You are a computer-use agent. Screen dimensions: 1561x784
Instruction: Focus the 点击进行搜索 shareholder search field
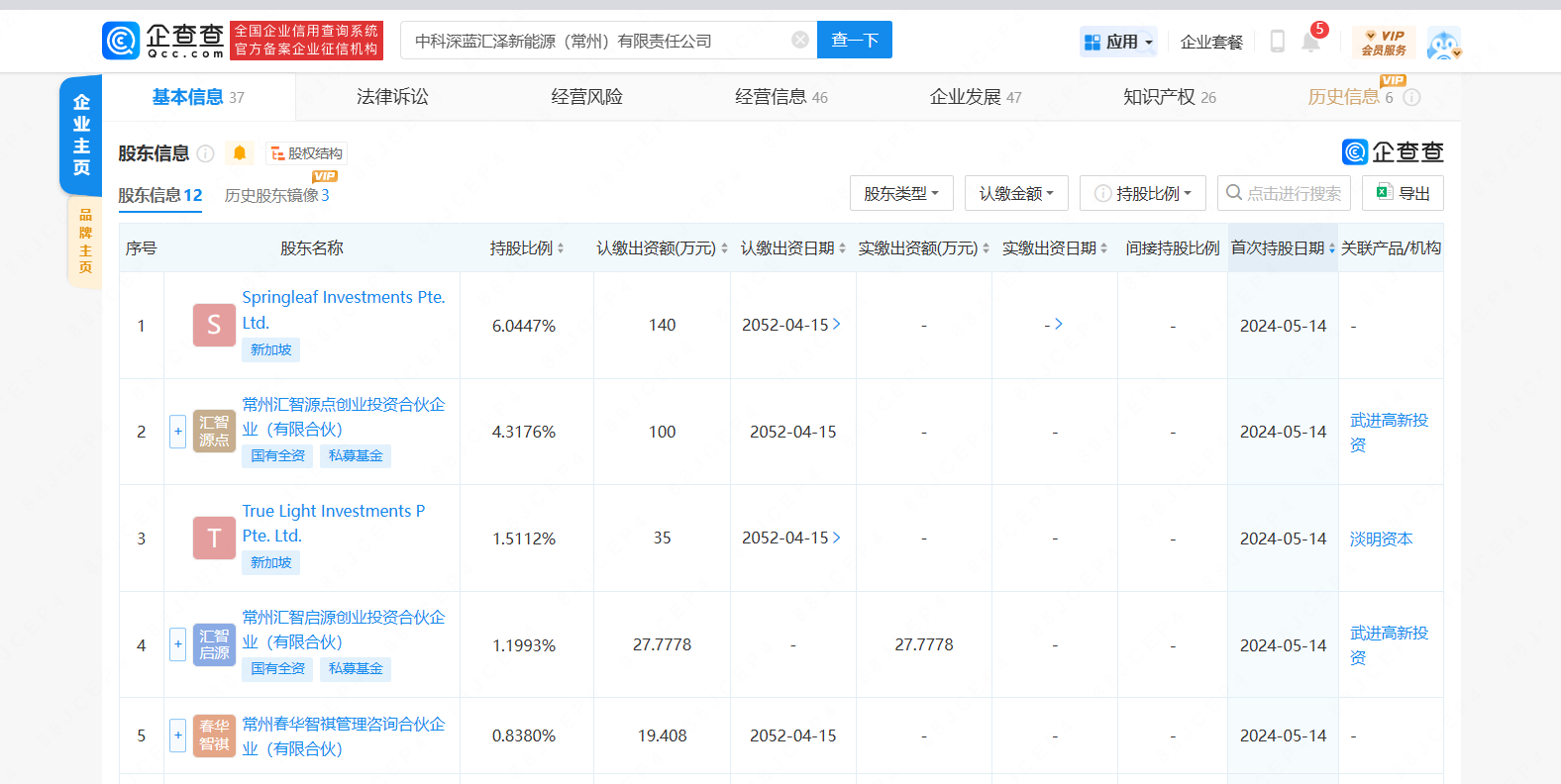1284,193
